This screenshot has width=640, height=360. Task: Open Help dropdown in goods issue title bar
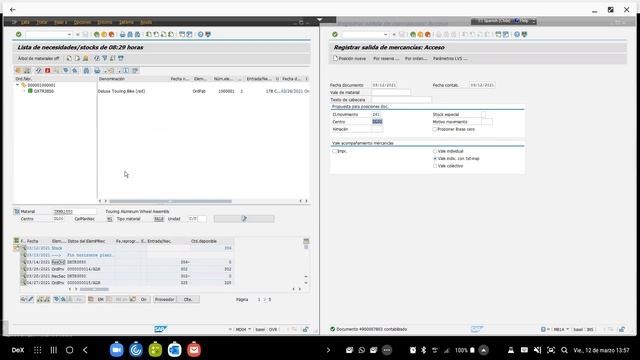click(533, 21)
